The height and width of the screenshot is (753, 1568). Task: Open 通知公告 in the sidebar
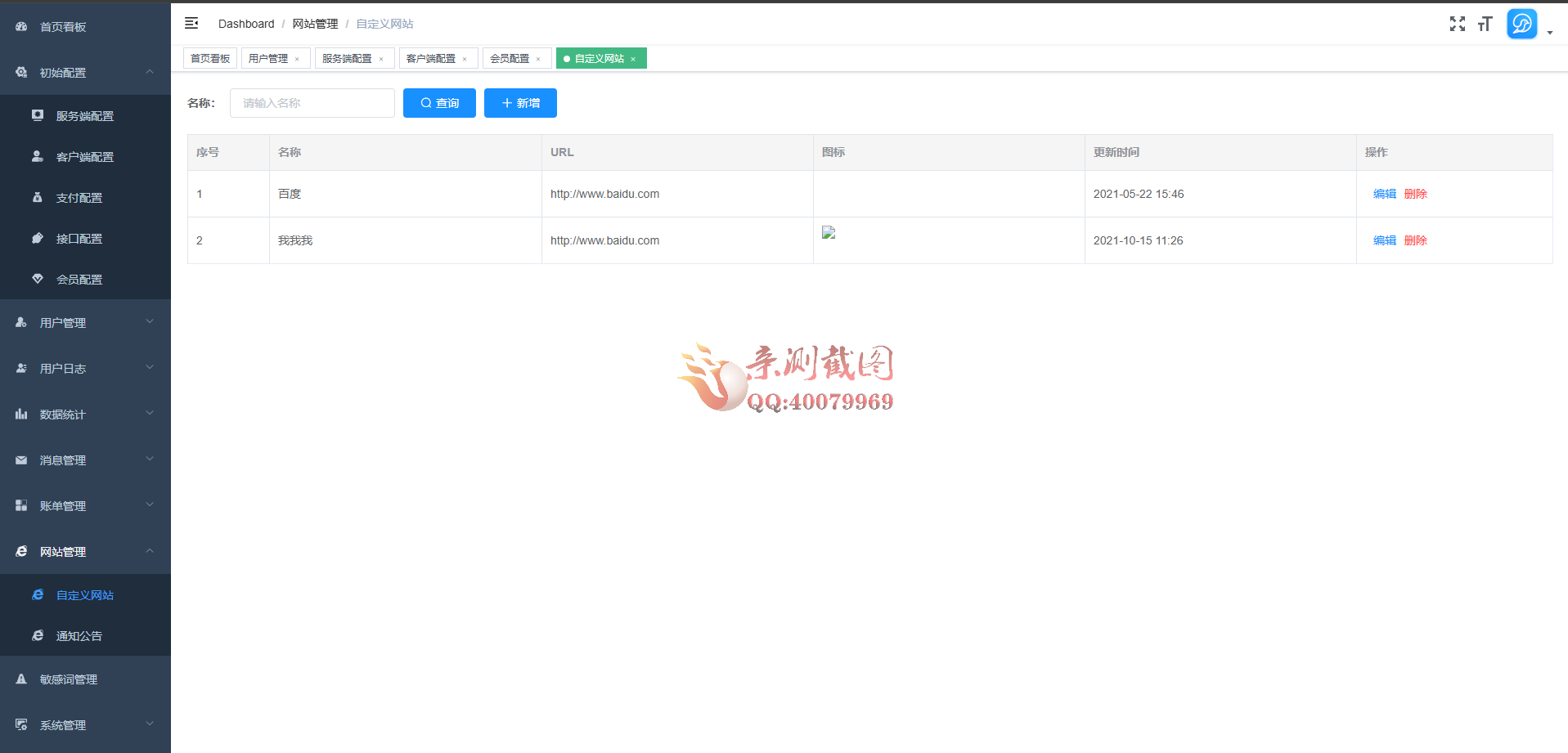79,636
